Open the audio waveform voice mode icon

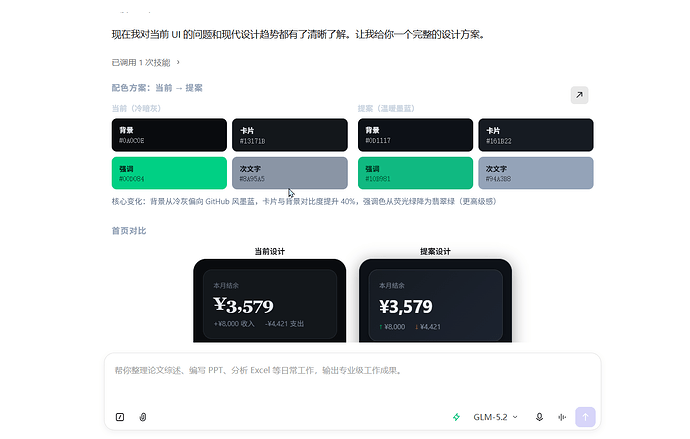(x=562, y=417)
